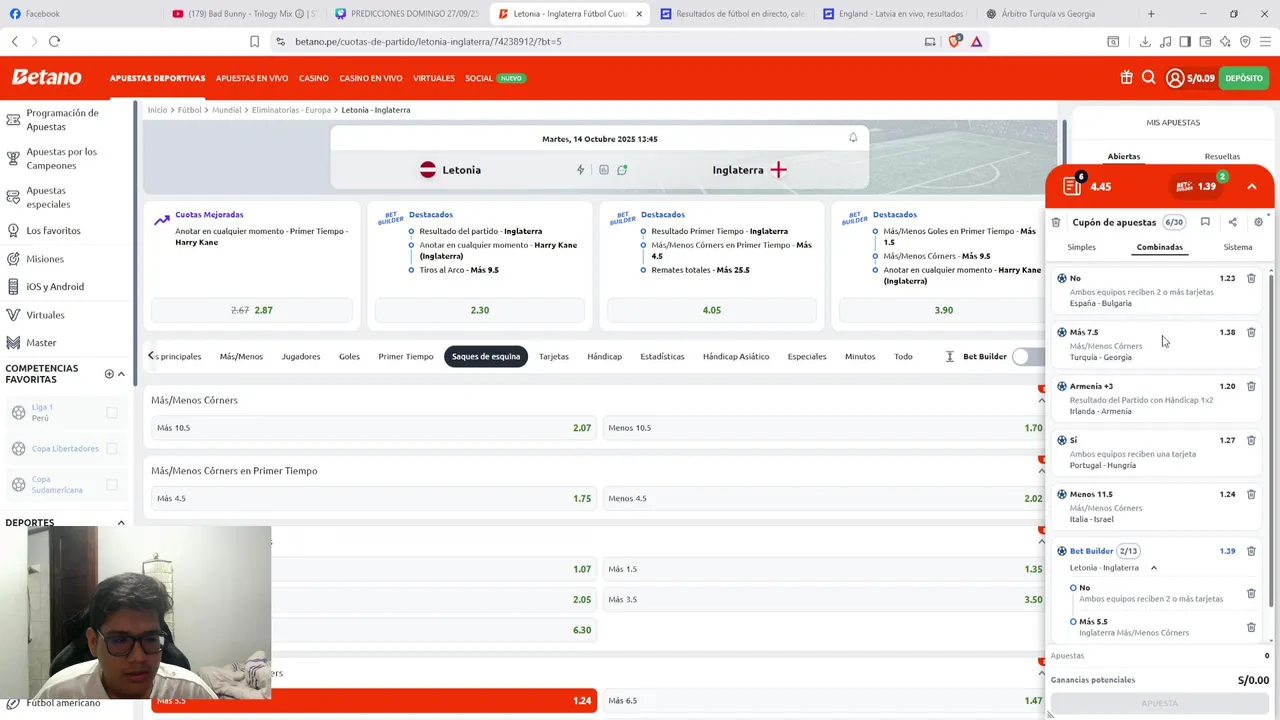Switch to the Simples tab
Viewport: 1280px width, 720px height.
tap(1081, 247)
